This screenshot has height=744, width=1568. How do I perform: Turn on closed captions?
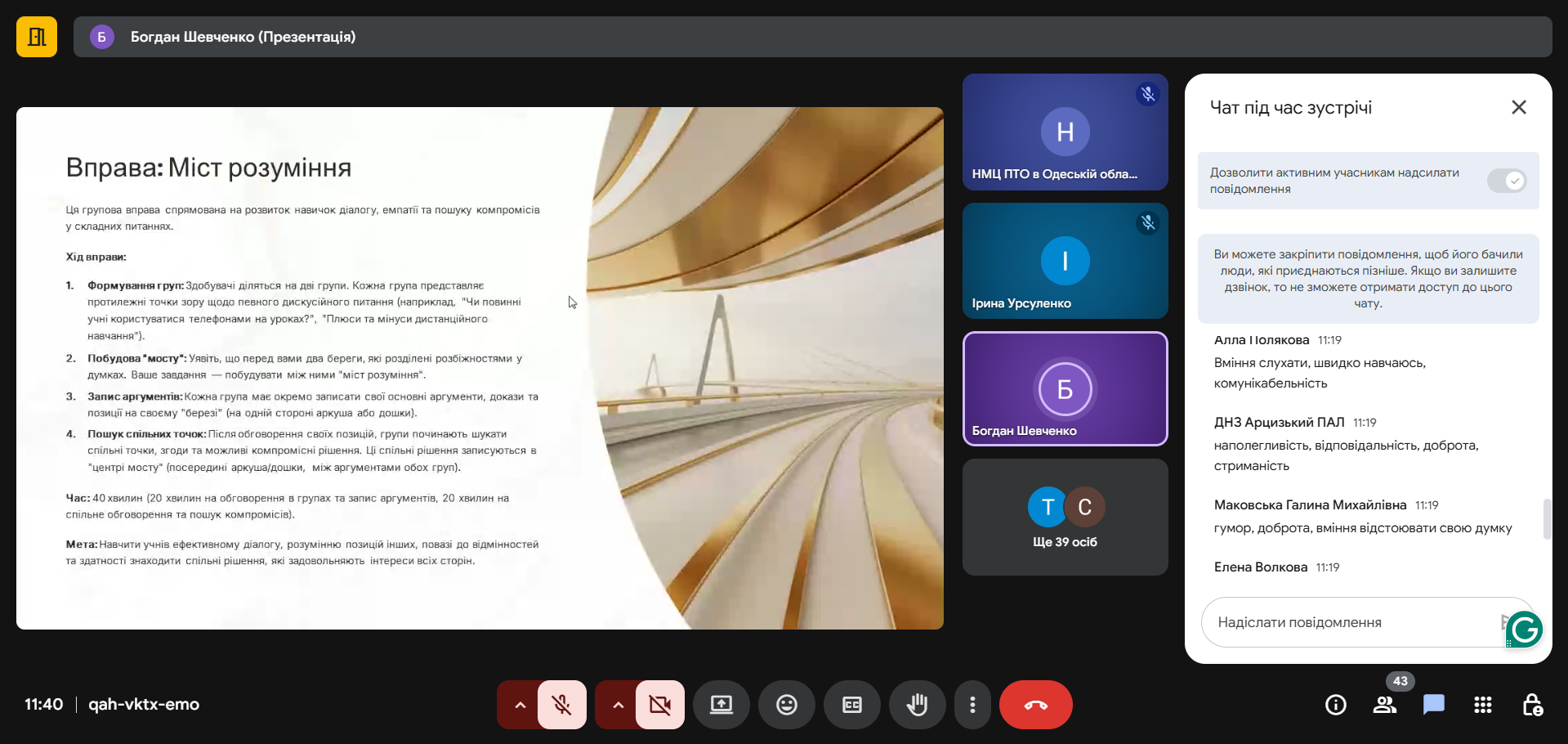pyautogui.click(x=851, y=705)
